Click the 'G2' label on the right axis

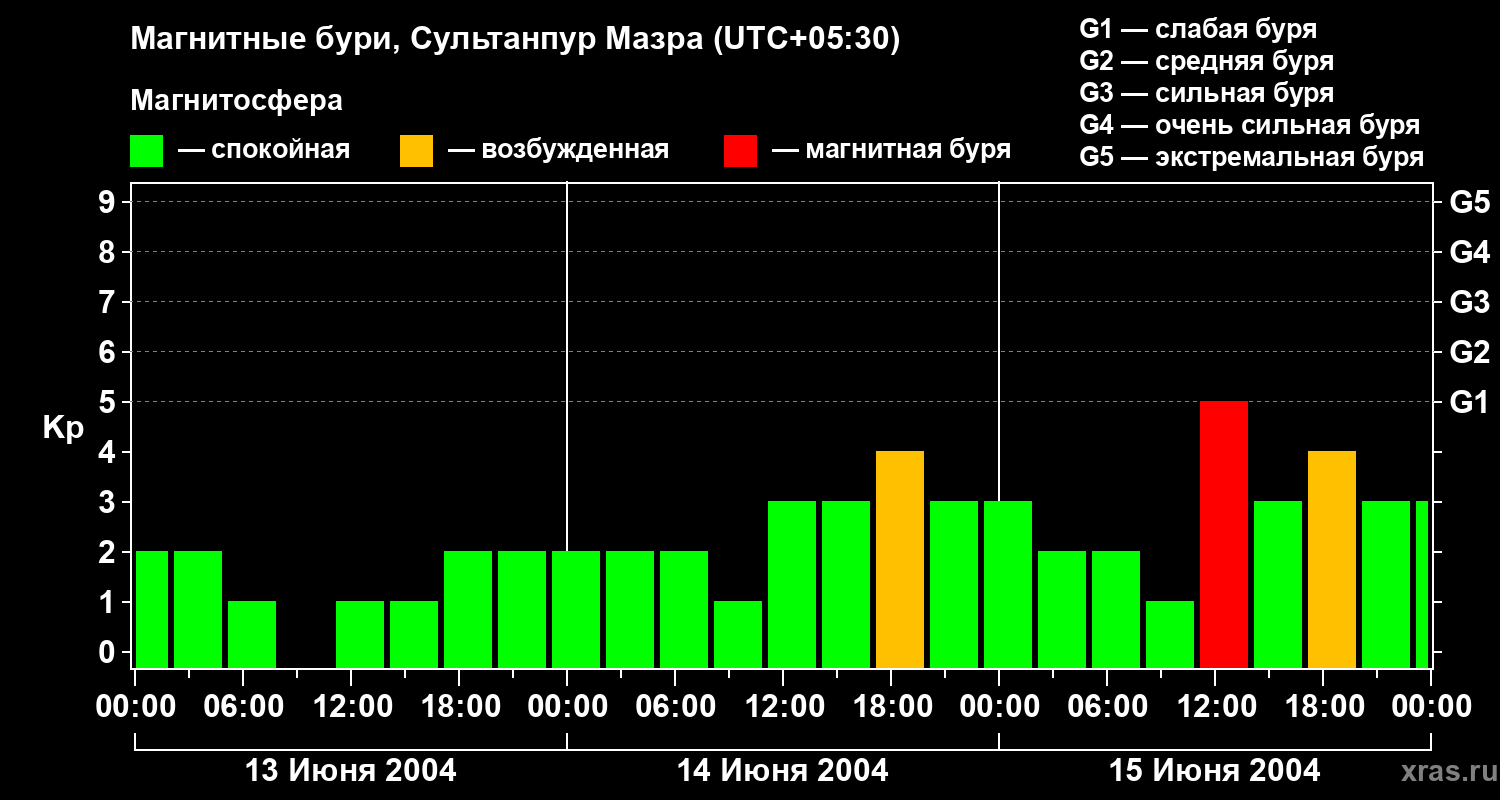pos(1470,352)
